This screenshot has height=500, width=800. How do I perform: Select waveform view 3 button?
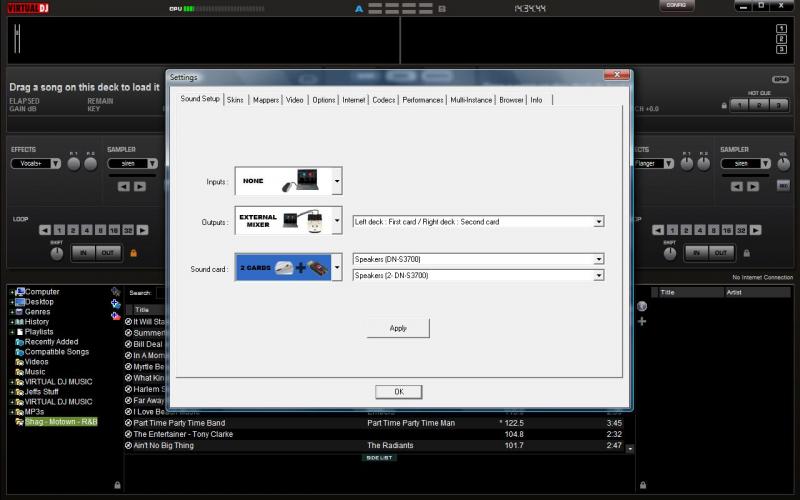click(781, 49)
